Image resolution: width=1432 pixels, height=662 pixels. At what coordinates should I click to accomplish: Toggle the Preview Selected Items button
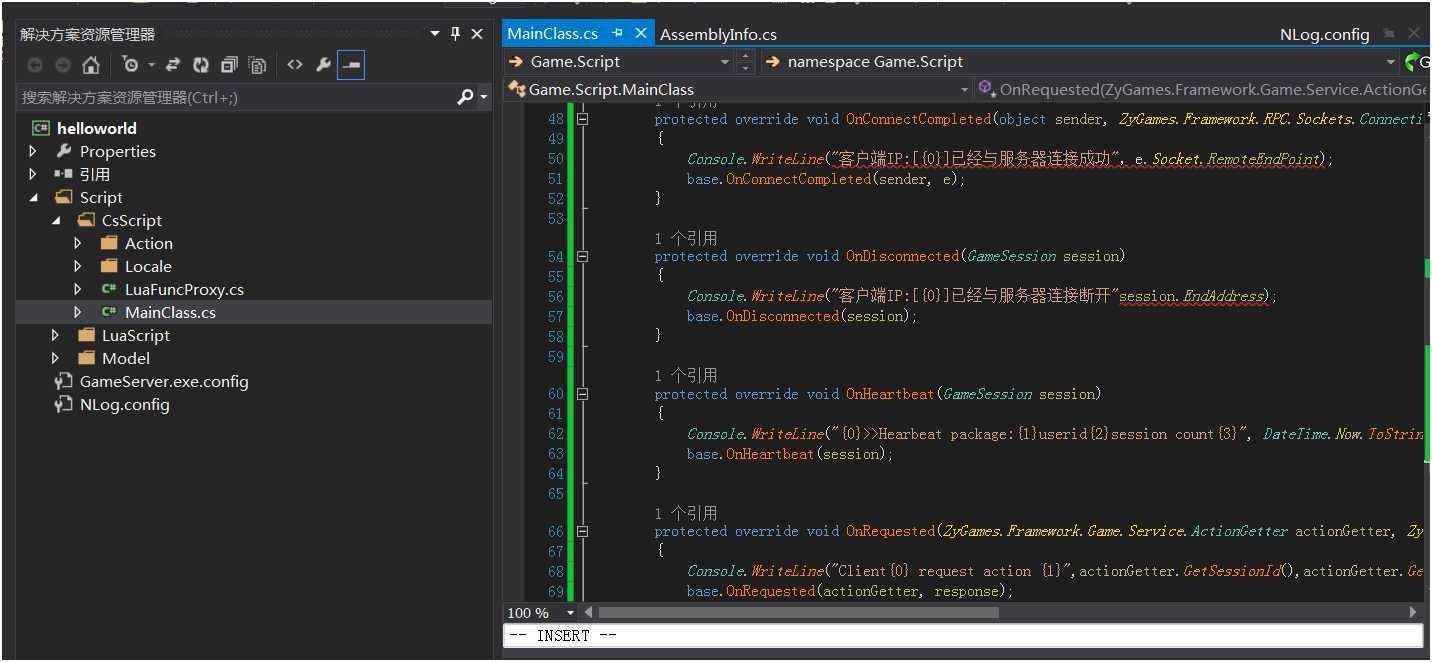pyautogui.click(x=351, y=65)
